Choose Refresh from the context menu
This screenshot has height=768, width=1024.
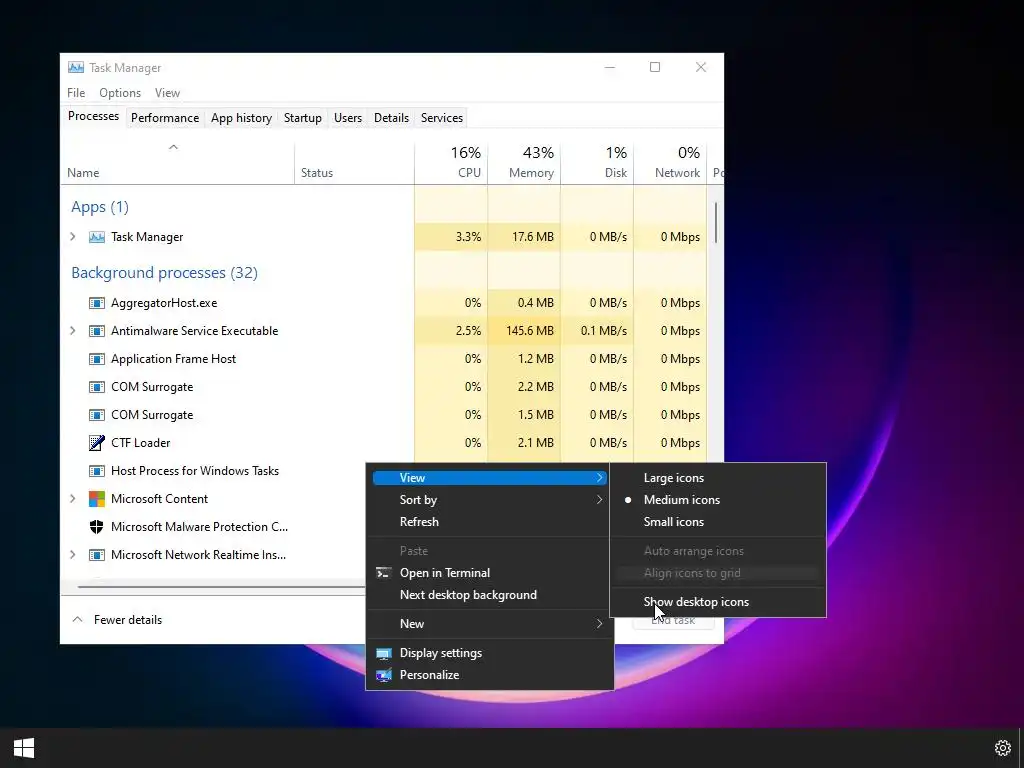(490, 522)
